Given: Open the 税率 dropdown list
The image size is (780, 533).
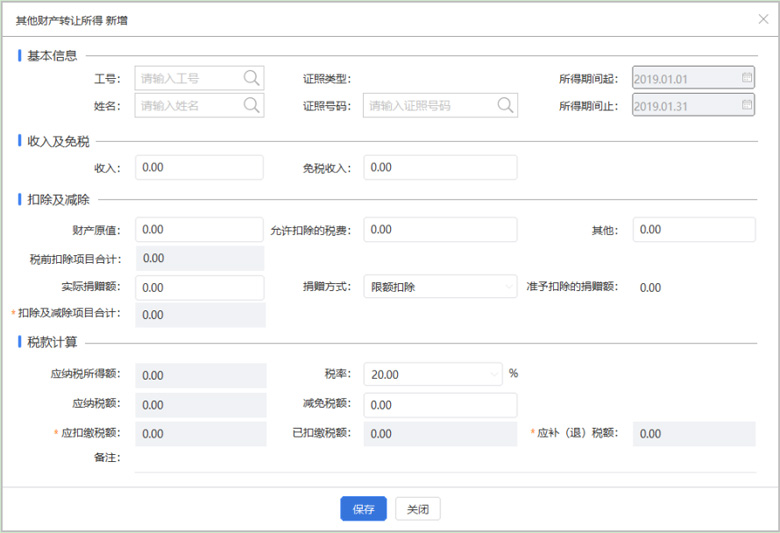Looking at the screenshot, I should click(497, 374).
